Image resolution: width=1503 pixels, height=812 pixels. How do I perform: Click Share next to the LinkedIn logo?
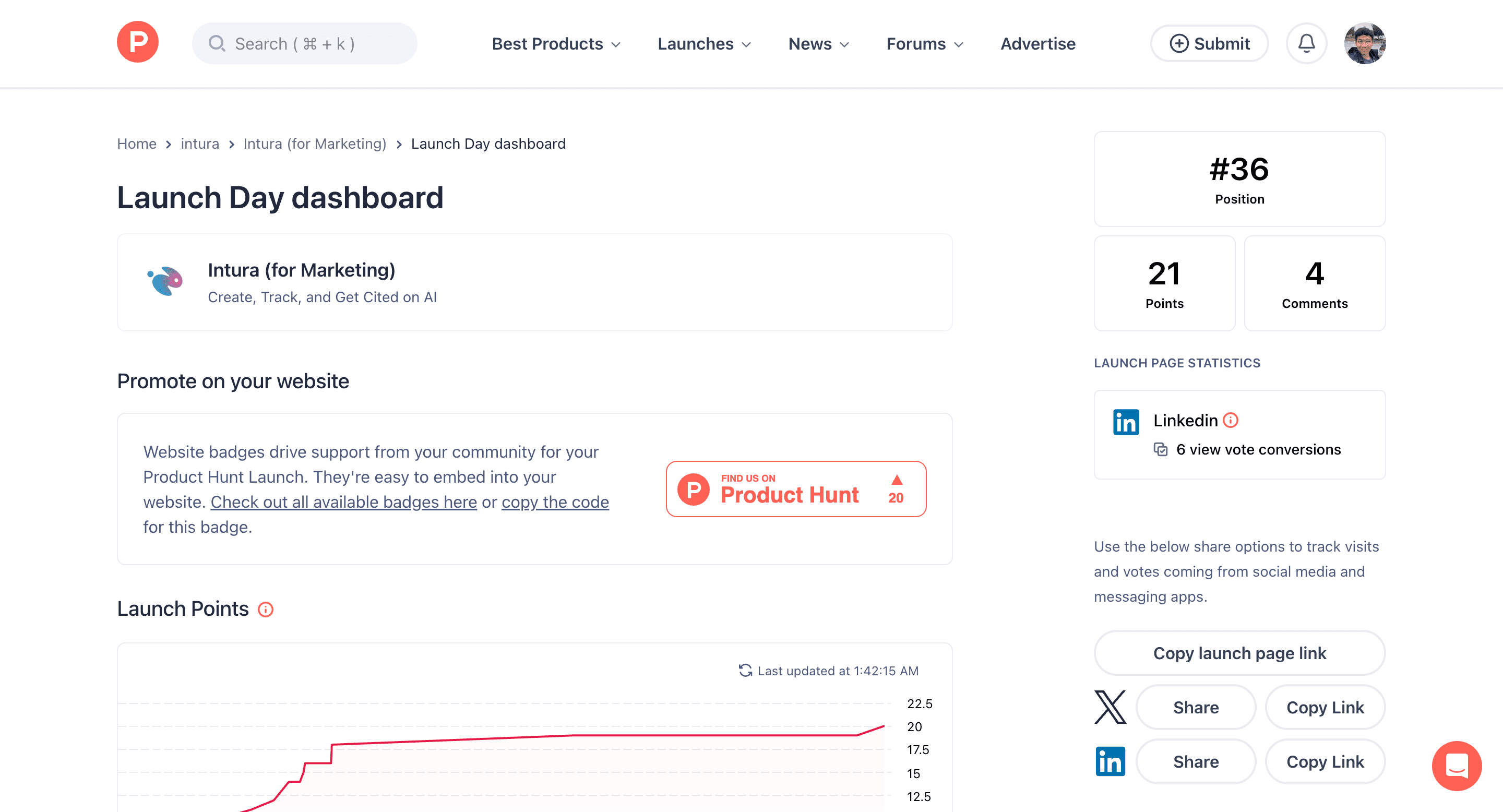tap(1196, 761)
